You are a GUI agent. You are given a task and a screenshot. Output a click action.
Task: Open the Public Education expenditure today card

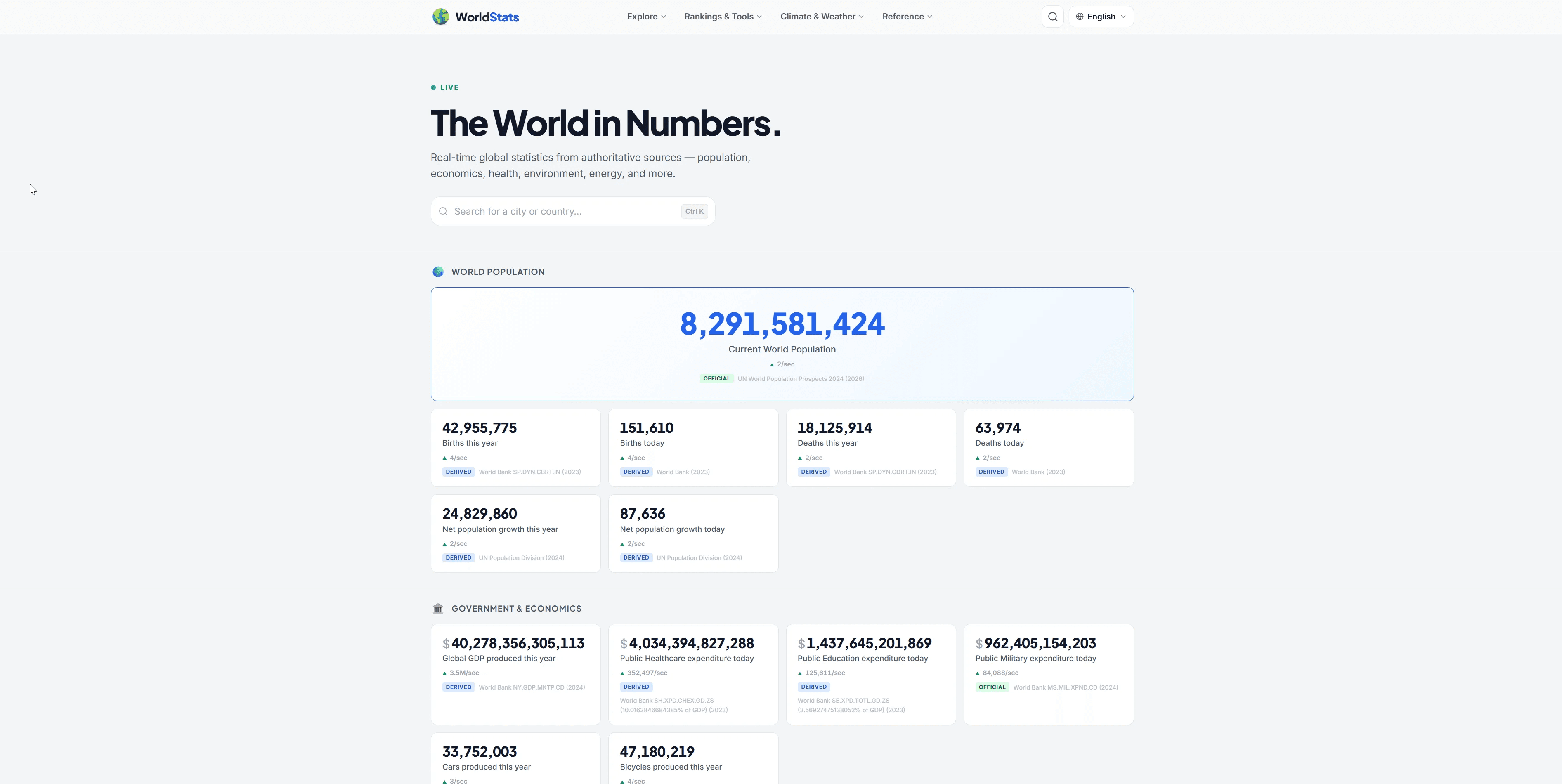tap(871, 674)
